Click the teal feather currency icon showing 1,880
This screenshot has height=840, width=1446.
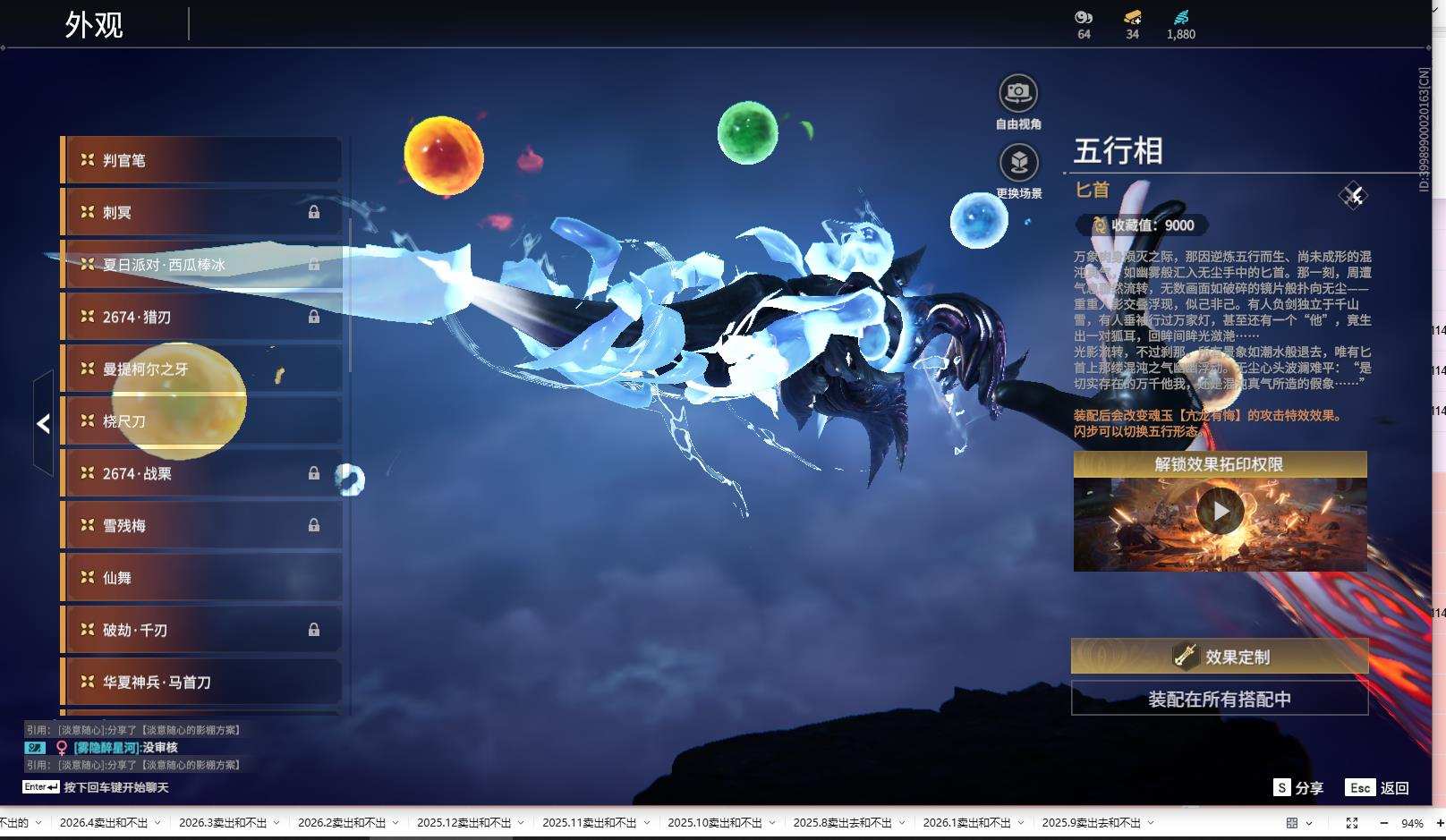(x=1181, y=17)
